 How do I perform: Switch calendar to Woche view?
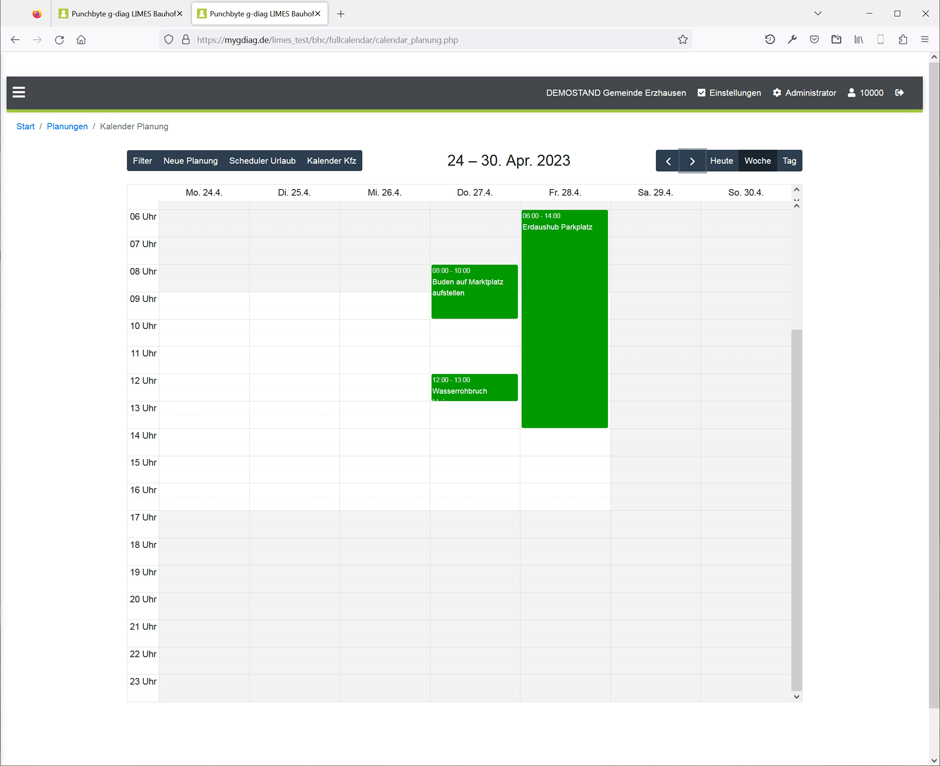[757, 161]
